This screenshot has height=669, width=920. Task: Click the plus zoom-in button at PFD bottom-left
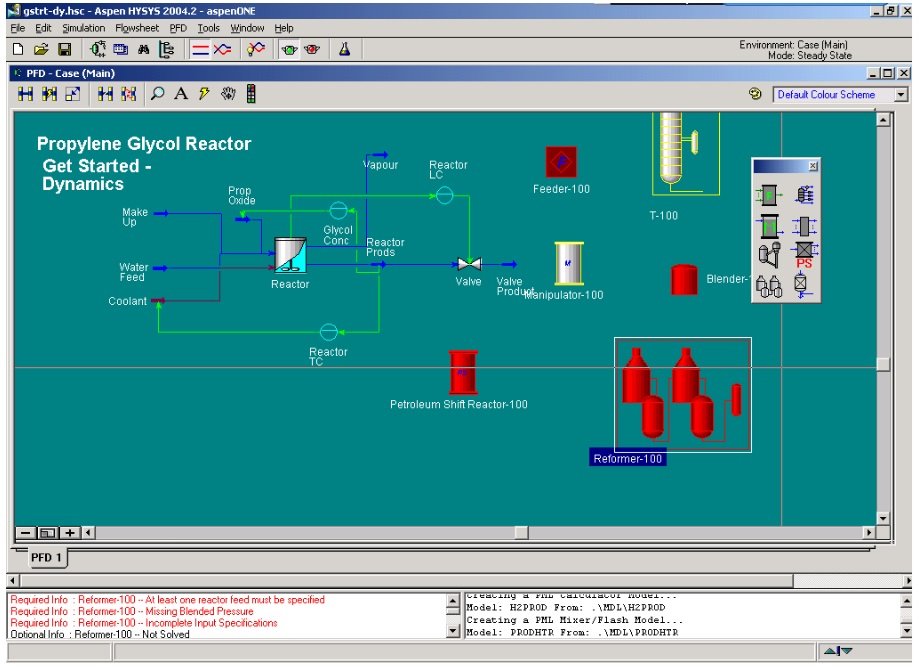point(70,533)
